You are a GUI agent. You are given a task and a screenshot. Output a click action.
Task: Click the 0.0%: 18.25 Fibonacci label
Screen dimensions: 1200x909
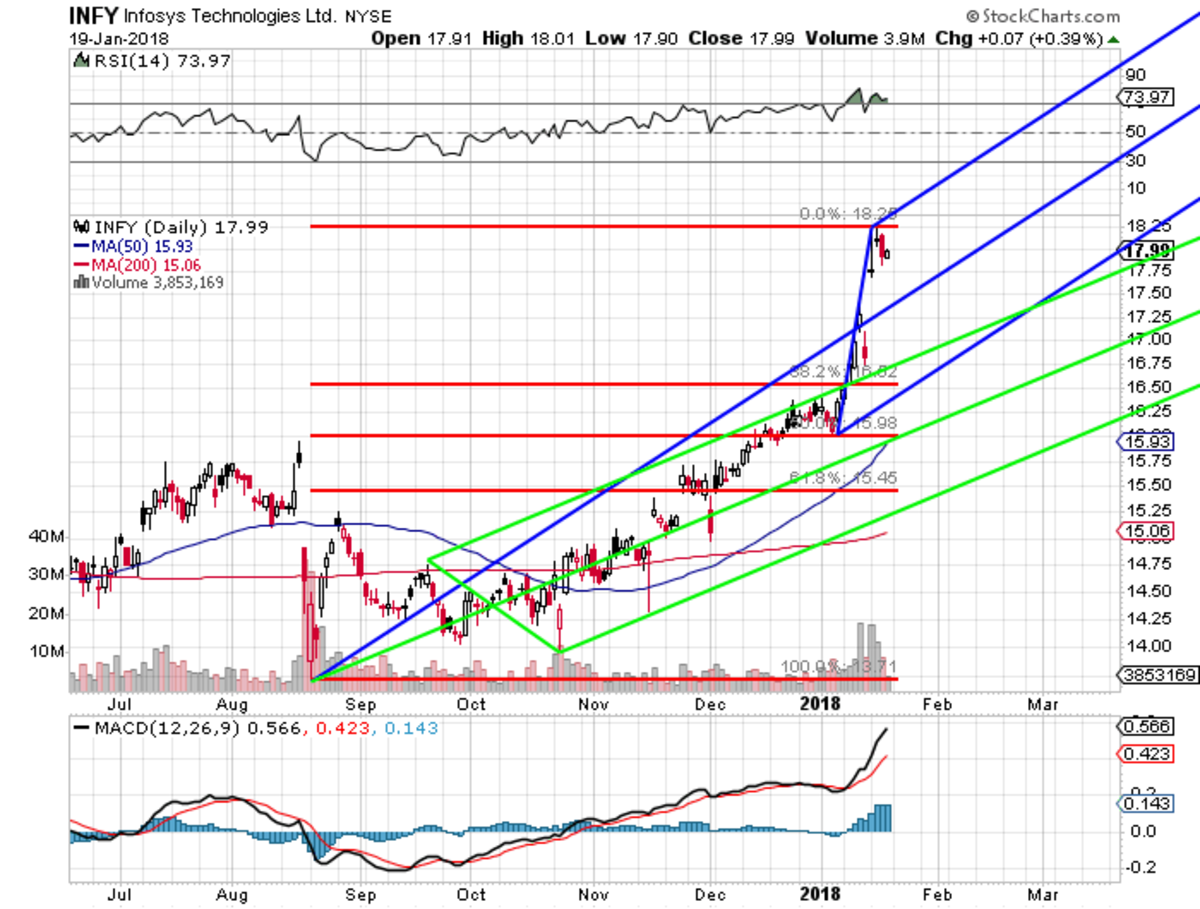pyautogui.click(x=850, y=214)
